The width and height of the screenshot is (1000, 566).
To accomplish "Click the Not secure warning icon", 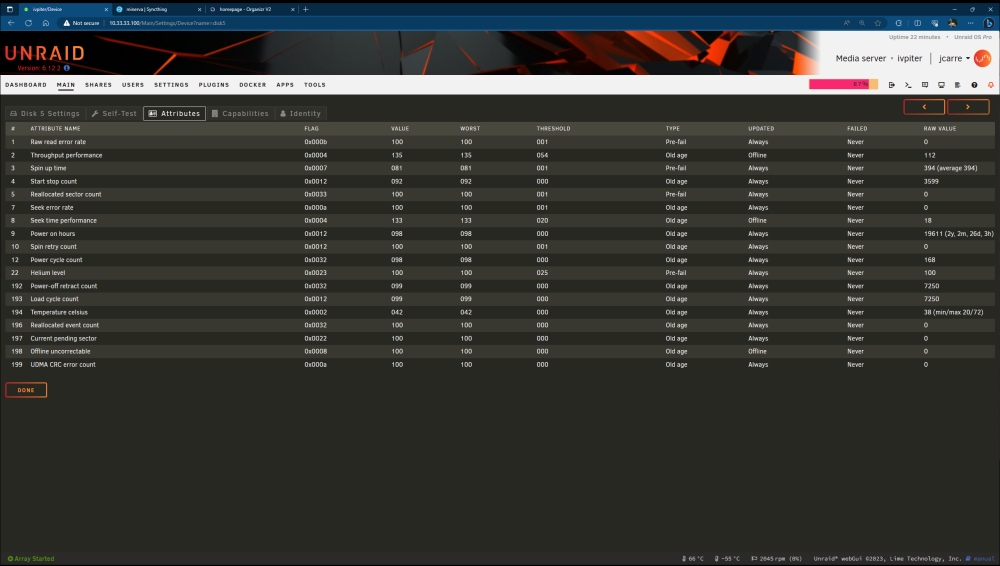I will pyautogui.click(x=66, y=23).
